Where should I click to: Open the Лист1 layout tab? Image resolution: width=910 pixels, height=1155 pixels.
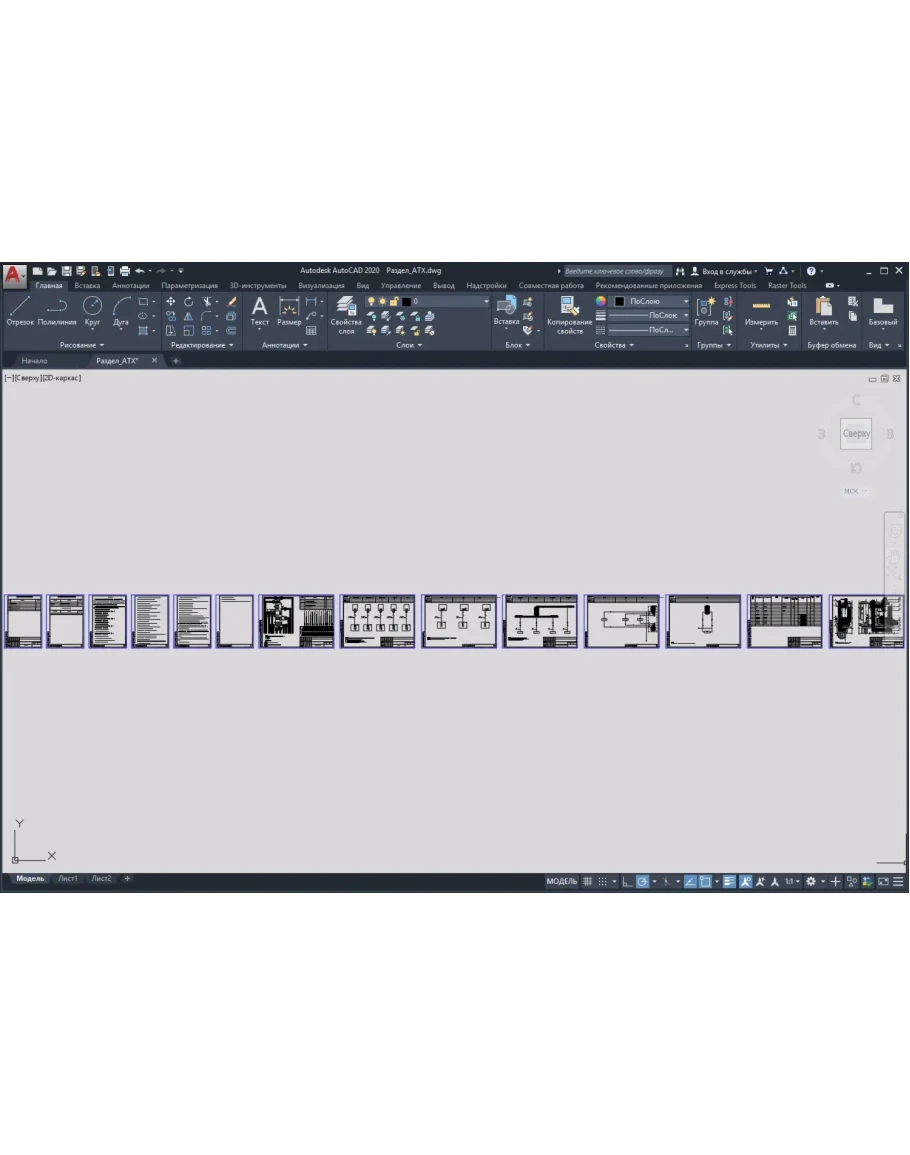click(67, 878)
